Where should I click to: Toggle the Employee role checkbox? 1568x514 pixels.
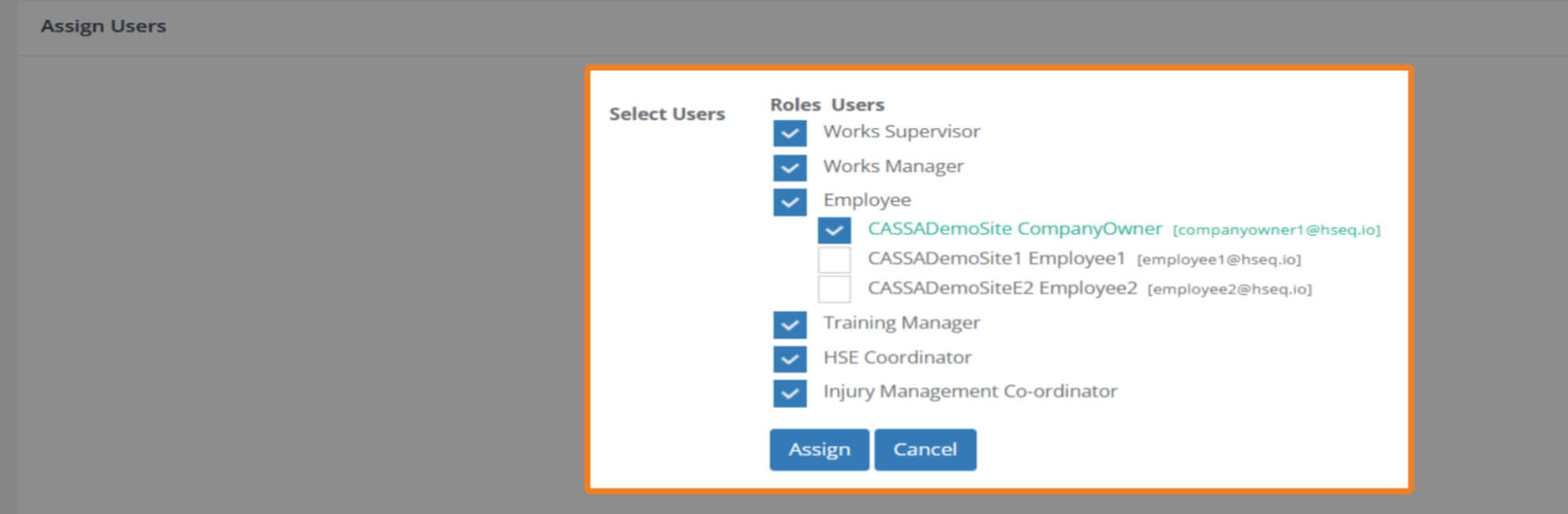click(x=789, y=202)
